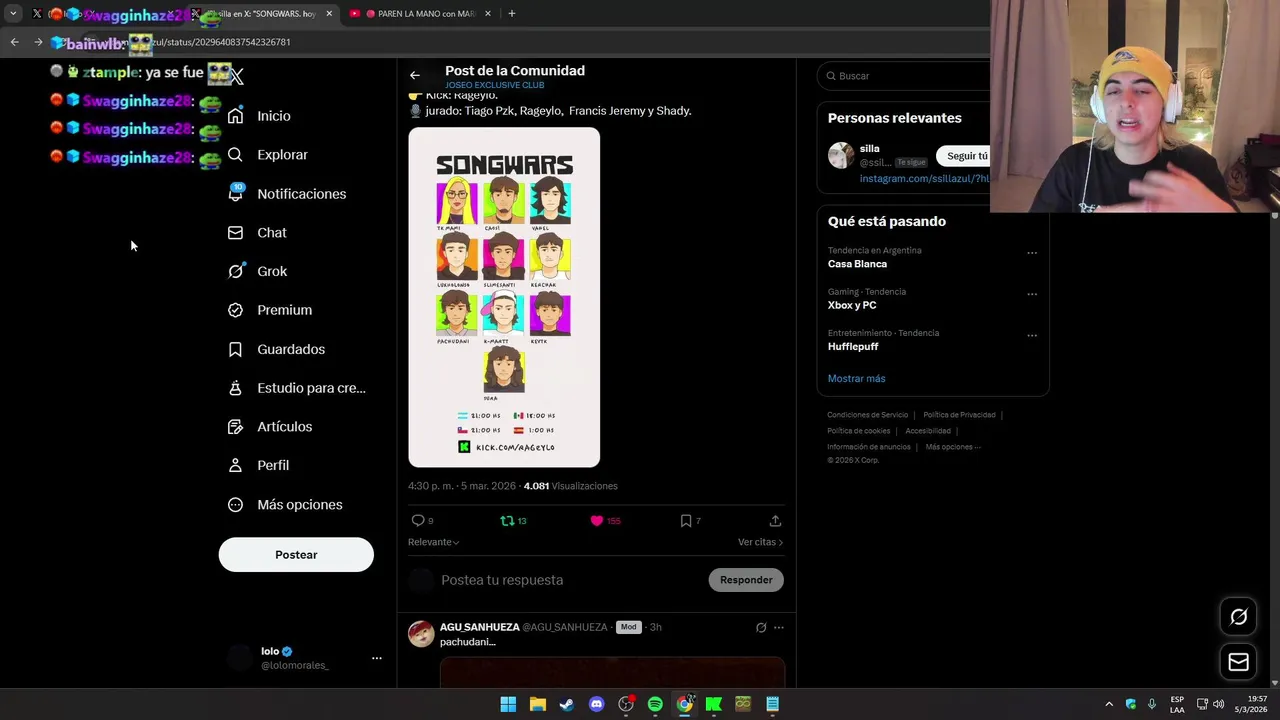1280x720 pixels.
Task: Unlike the post with heart icon
Action: pos(597,521)
